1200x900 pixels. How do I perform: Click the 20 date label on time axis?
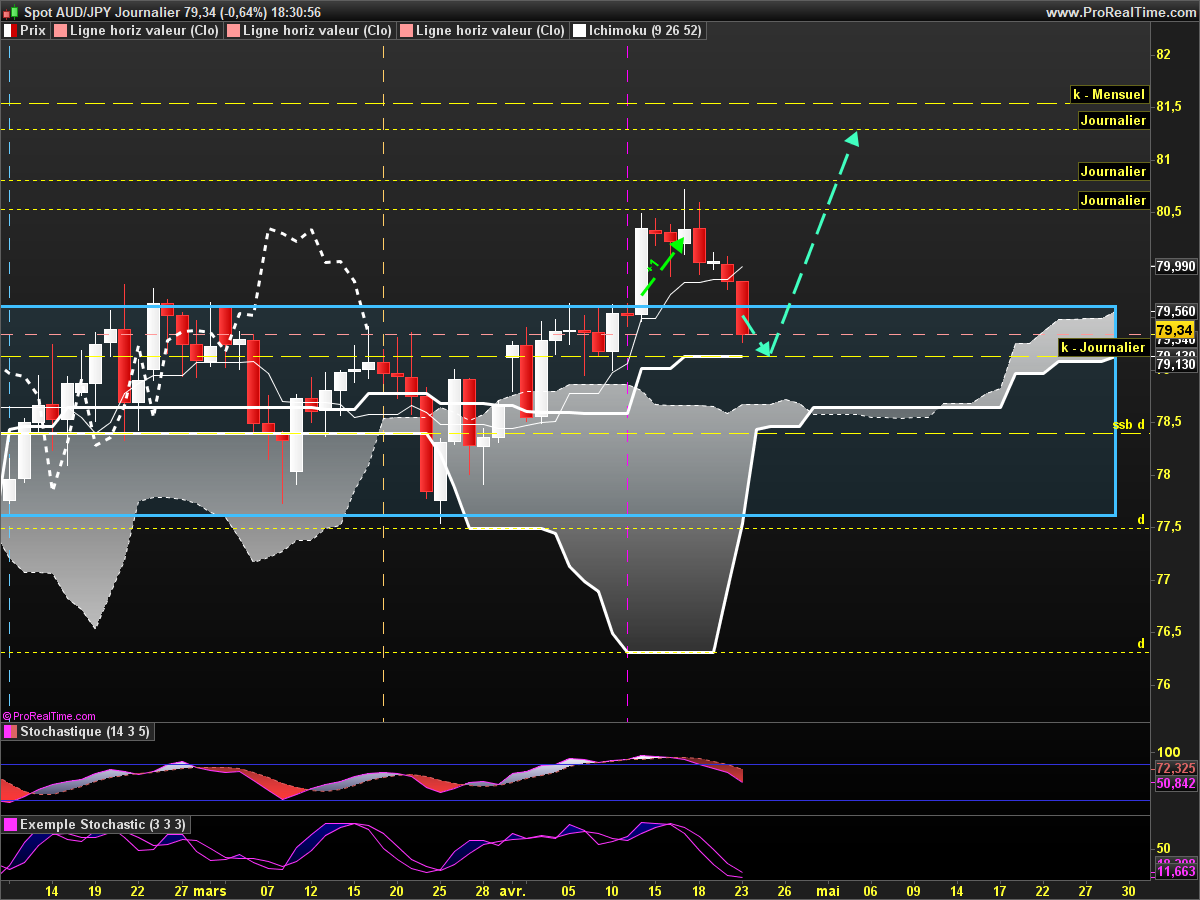397,890
